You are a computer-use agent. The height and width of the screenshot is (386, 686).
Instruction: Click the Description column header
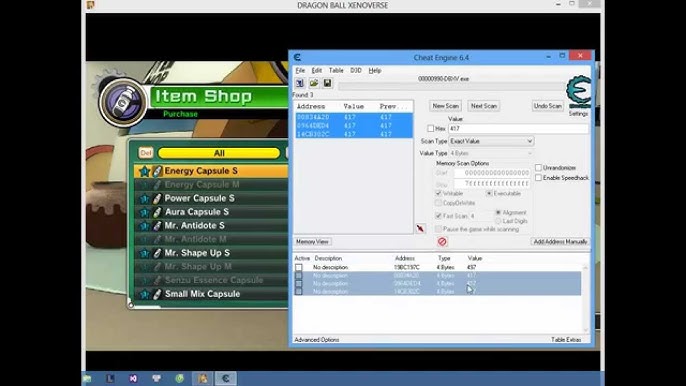pos(328,259)
